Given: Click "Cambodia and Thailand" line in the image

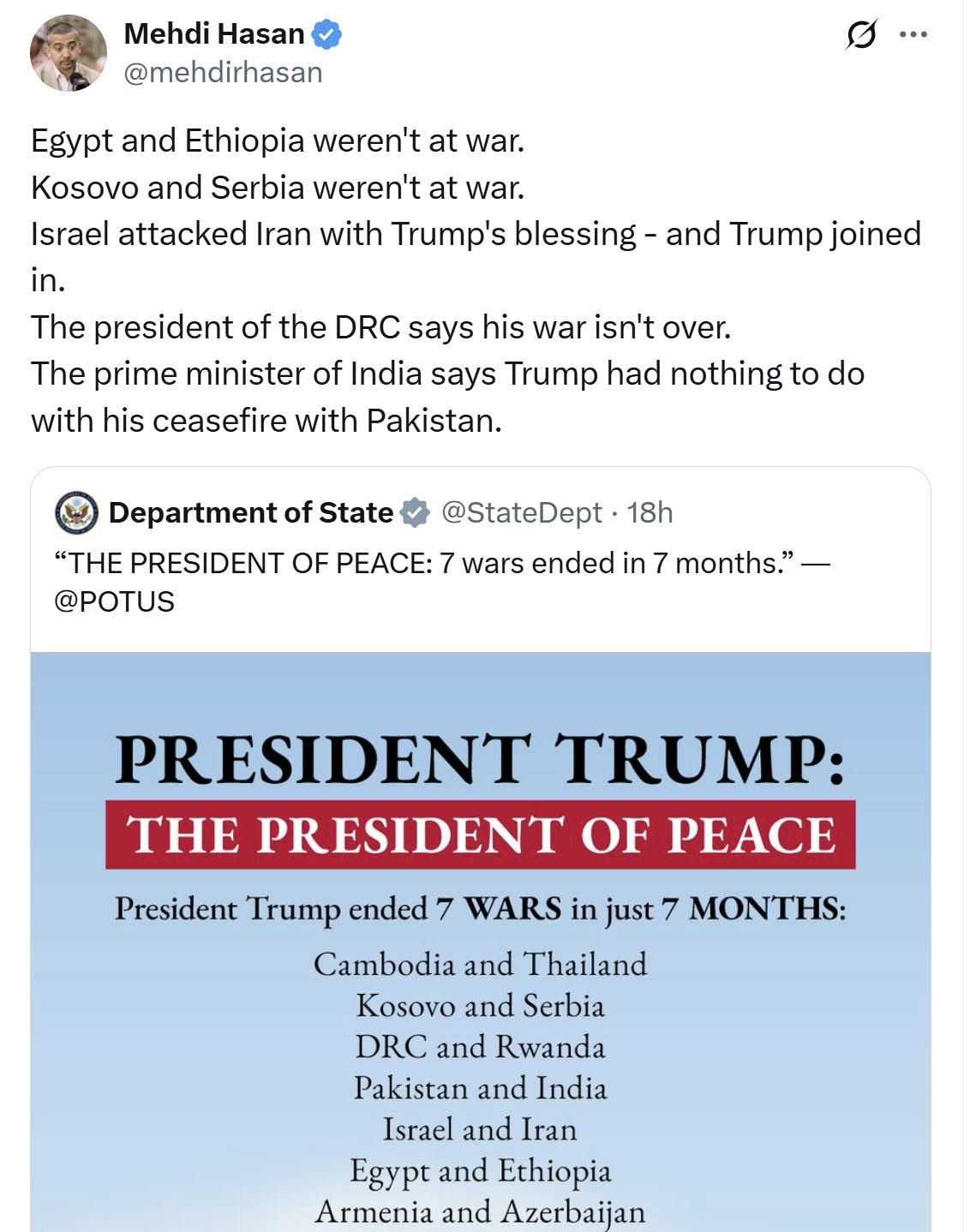Looking at the screenshot, I should point(480,964).
